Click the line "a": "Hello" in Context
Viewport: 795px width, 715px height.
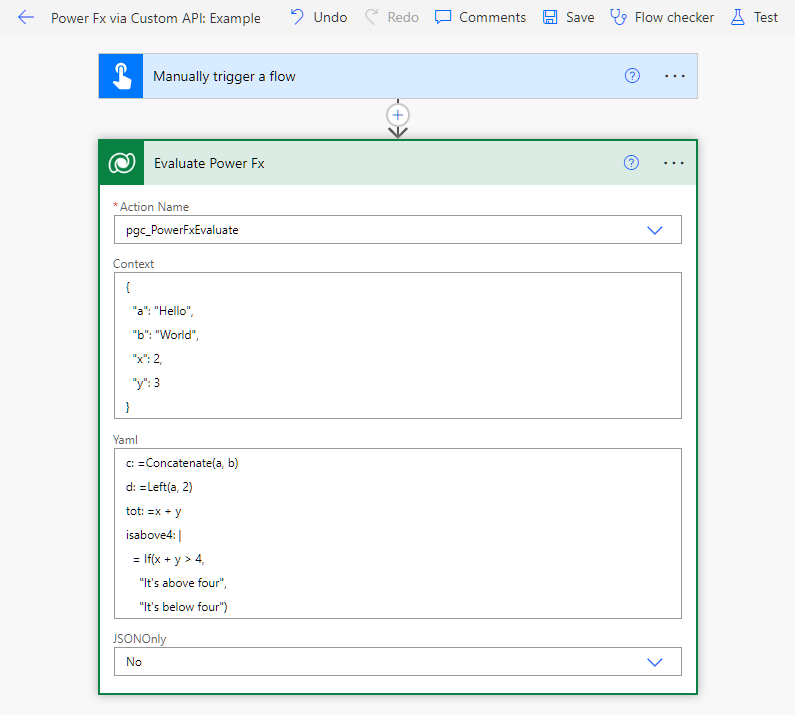[x=163, y=311]
